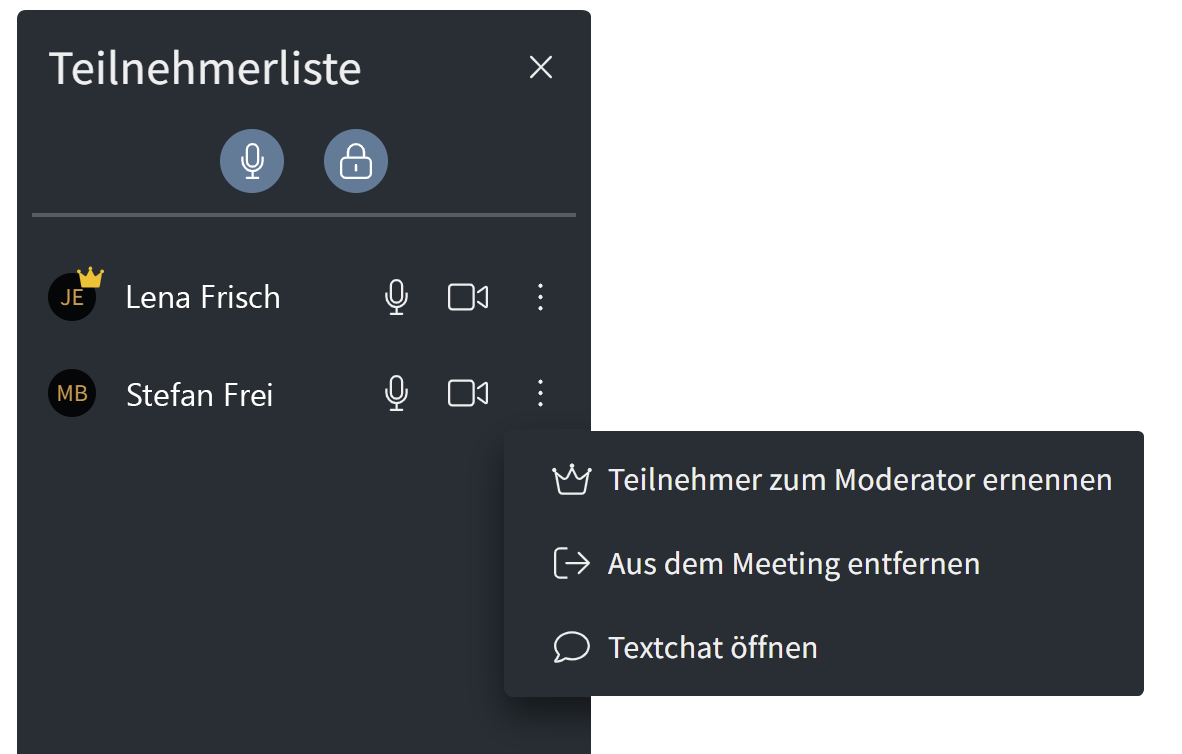Screen dimensions: 1182x754
Task: Click the crown icon in context menu
Action: (x=572, y=480)
